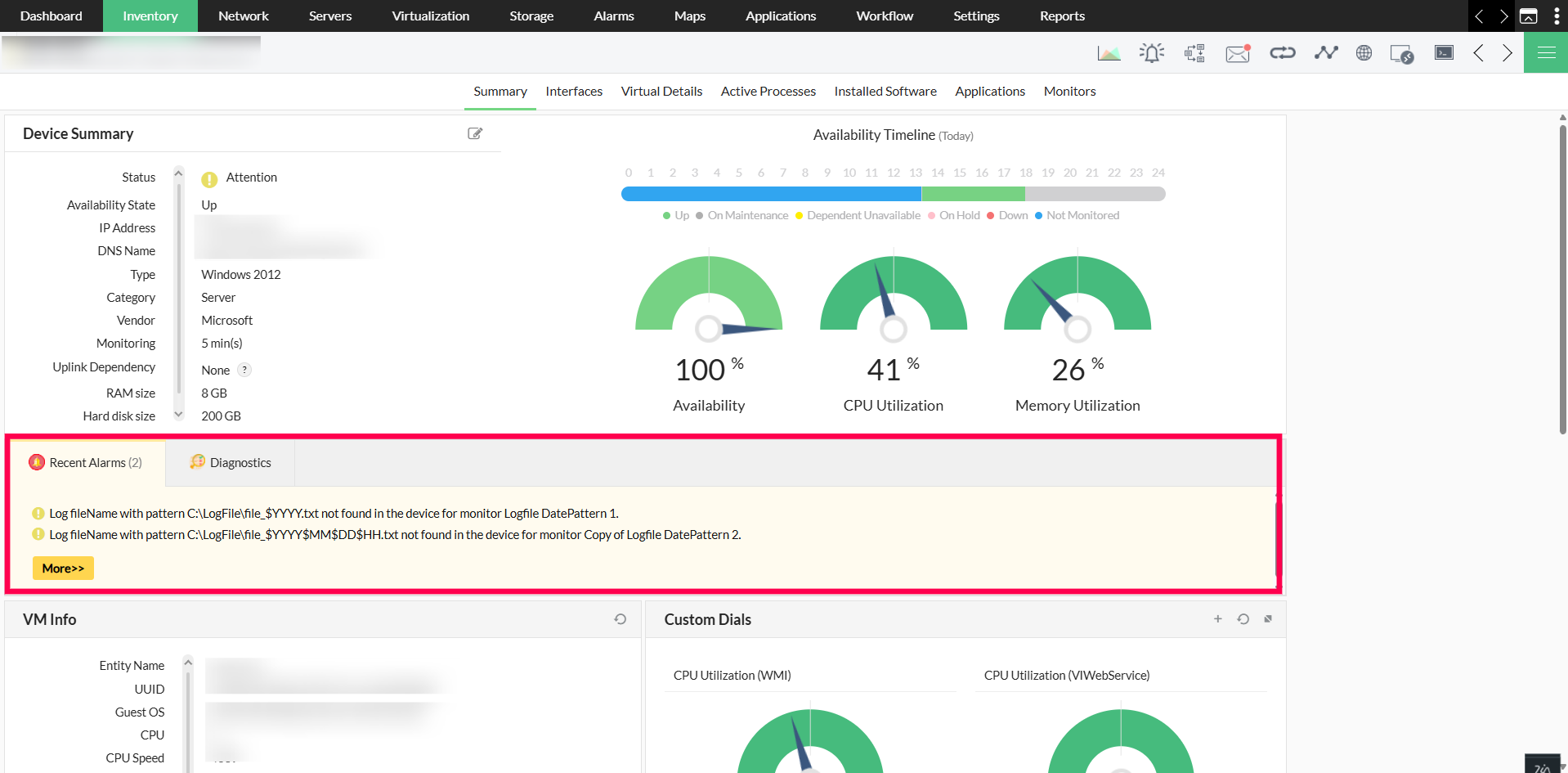This screenshot has height=773, width=1568.
Task: Go to previous device in toolbar
Action: click(1478, 53)
